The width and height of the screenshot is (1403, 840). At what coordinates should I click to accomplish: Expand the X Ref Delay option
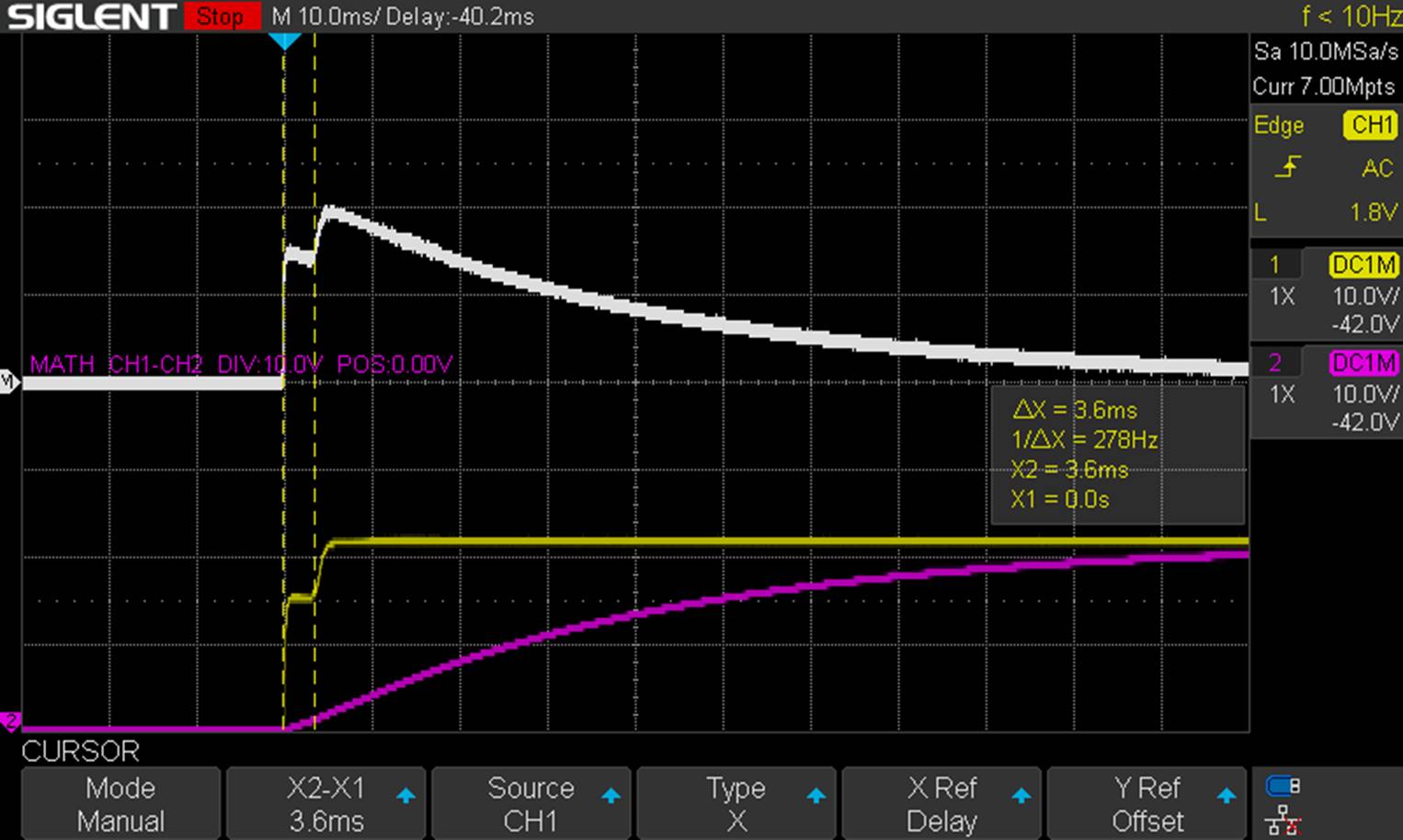[x=941, y=803]
